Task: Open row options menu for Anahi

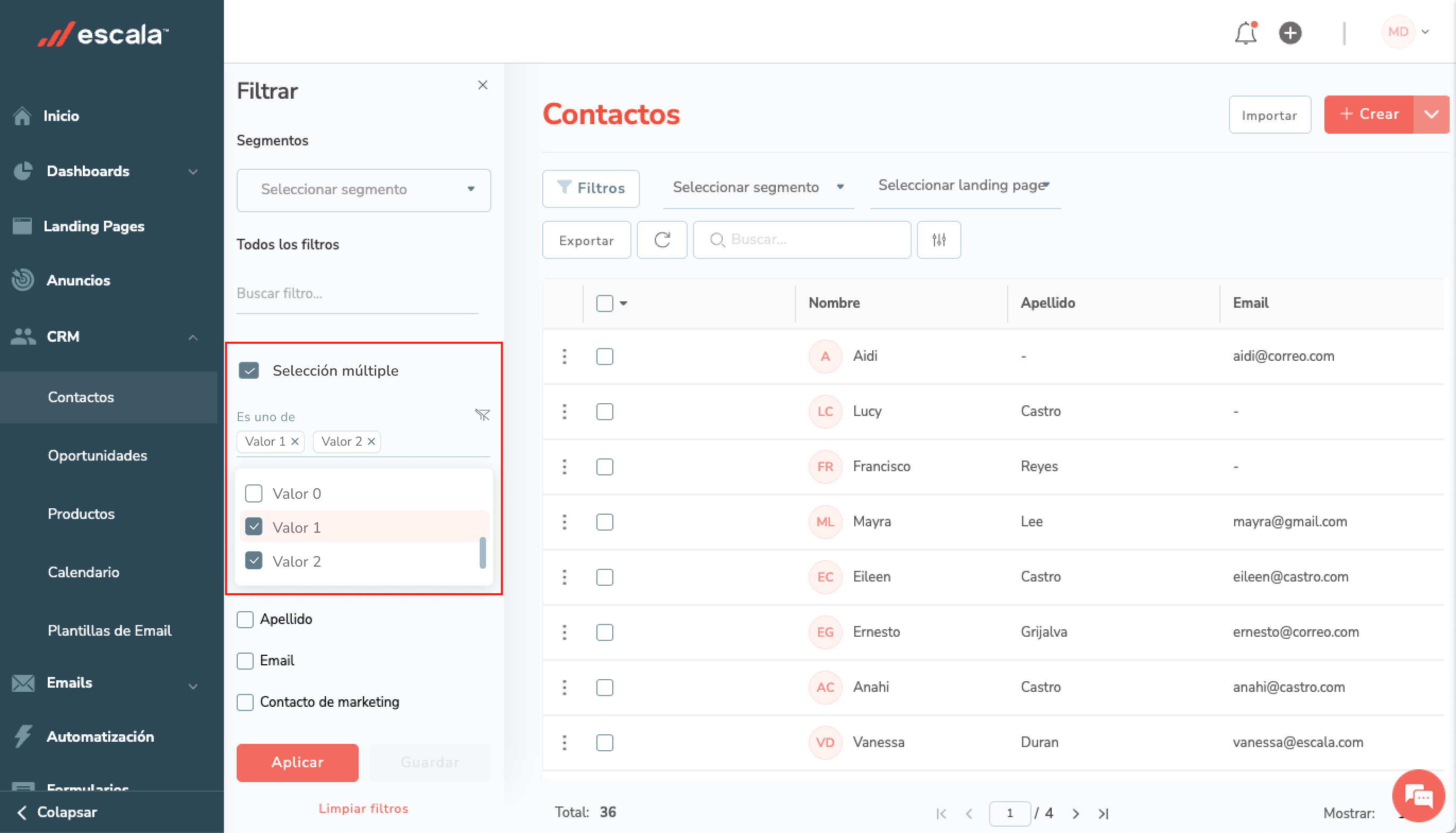Action: click(x=565, y=687)
